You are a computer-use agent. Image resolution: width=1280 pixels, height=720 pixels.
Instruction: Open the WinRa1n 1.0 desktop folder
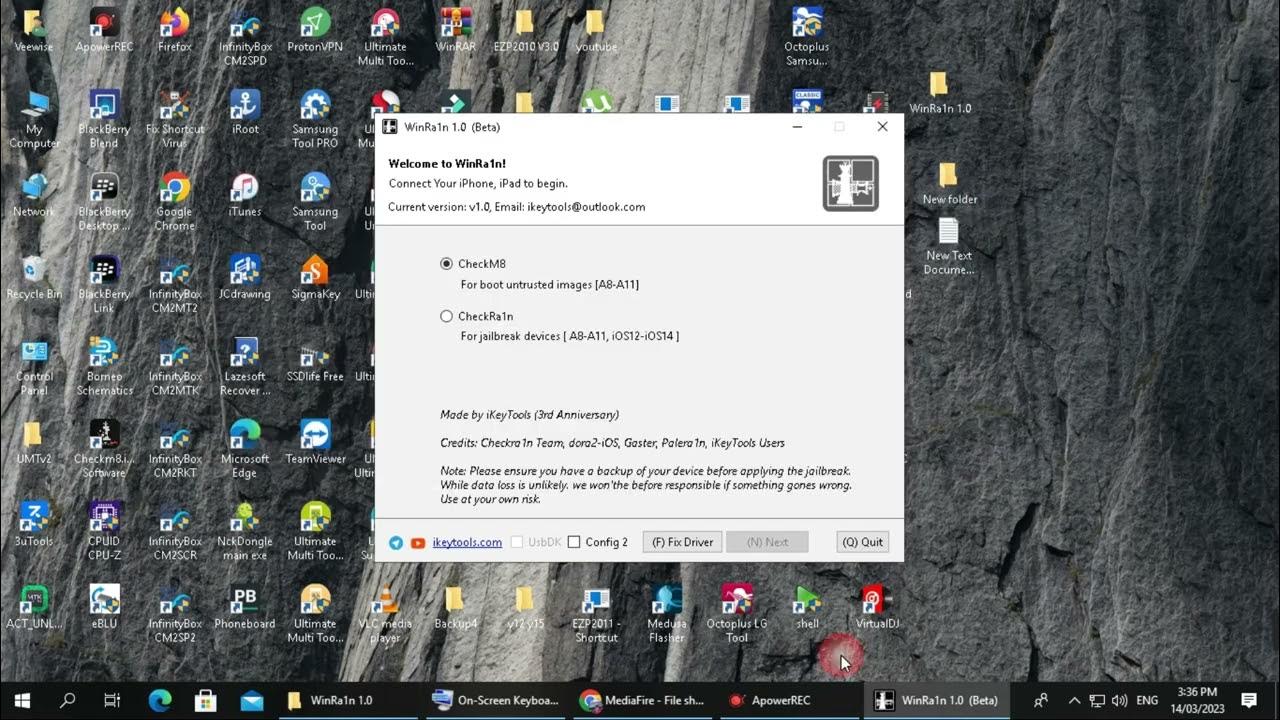click(939, 92)
